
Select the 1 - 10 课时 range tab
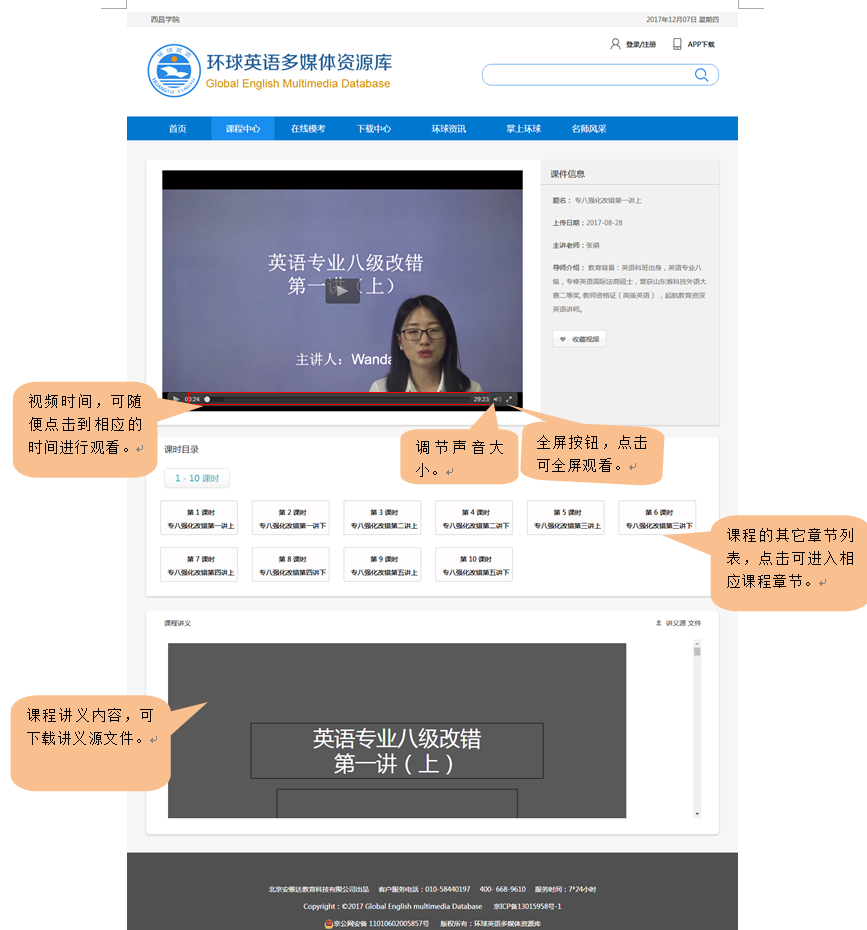(197, 478)
